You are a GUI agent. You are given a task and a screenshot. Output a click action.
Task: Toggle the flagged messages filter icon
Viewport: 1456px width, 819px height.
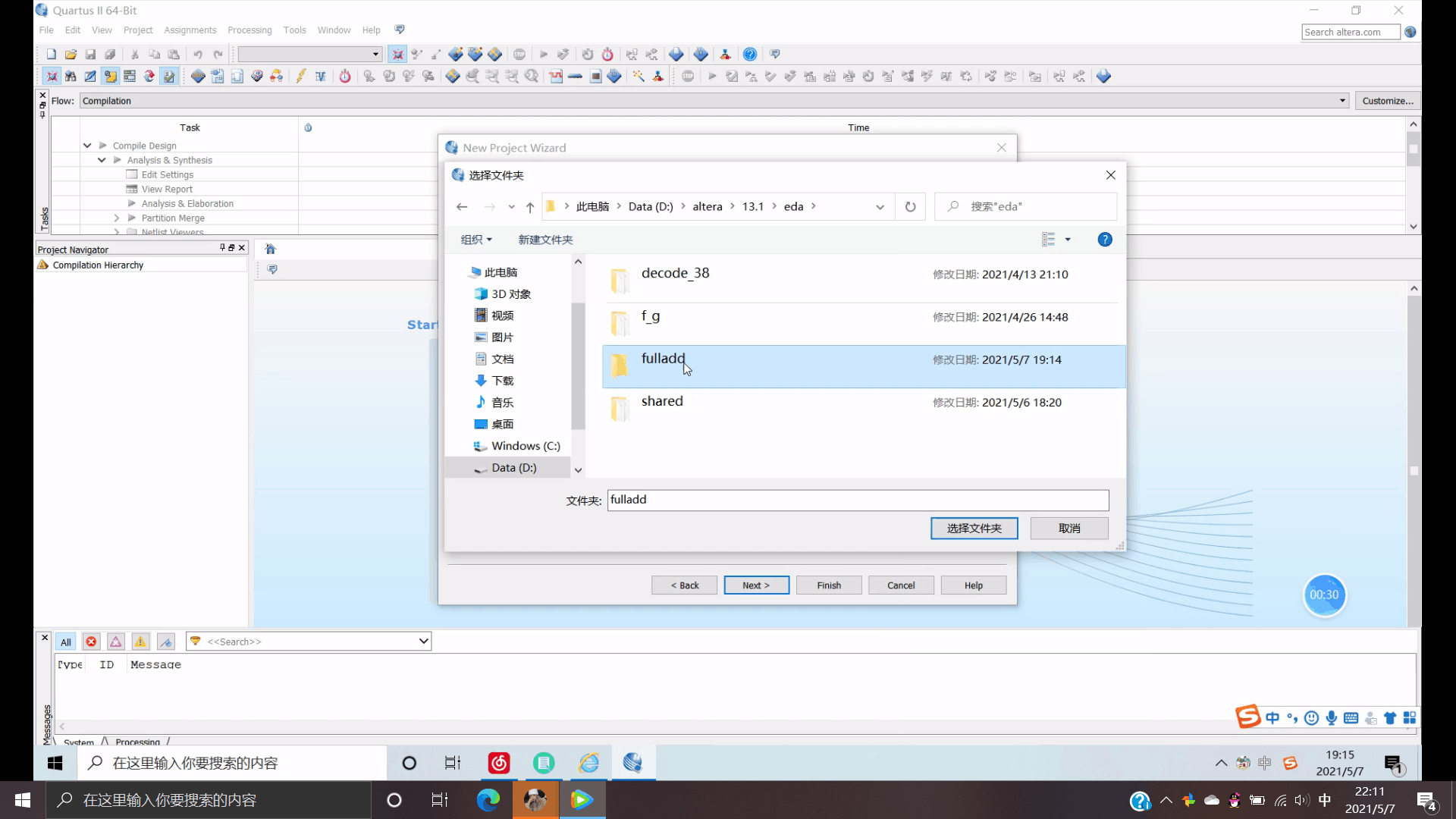(166, 642)
